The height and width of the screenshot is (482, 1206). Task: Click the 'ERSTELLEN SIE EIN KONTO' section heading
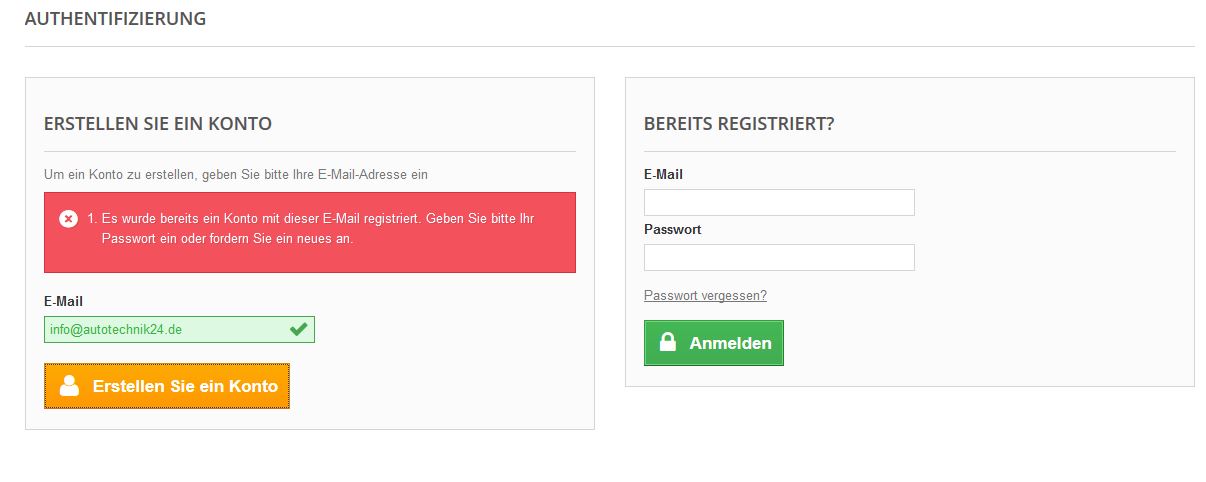click(x=158, y=124)
